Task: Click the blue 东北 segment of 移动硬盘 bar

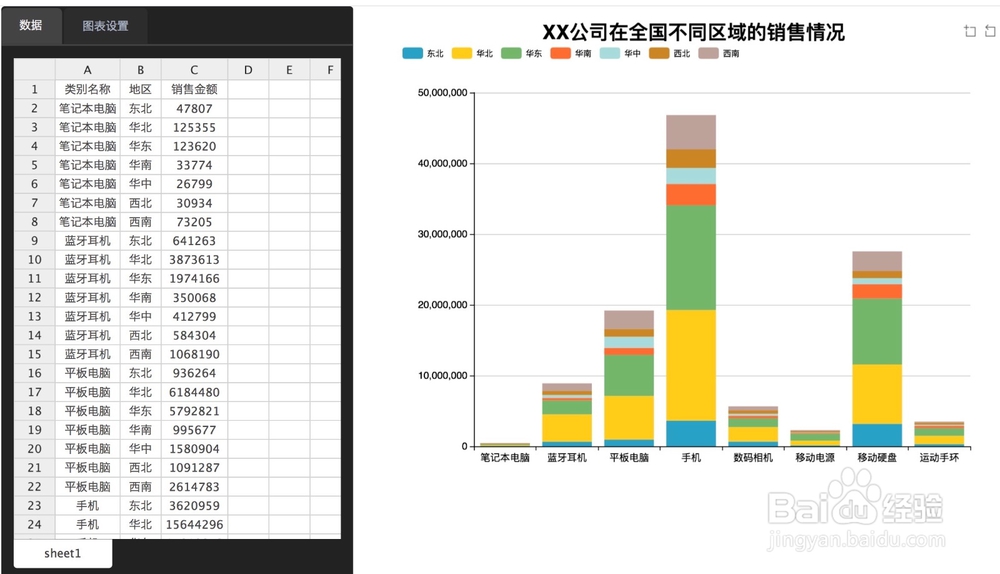Action: [x=877, y=435]
